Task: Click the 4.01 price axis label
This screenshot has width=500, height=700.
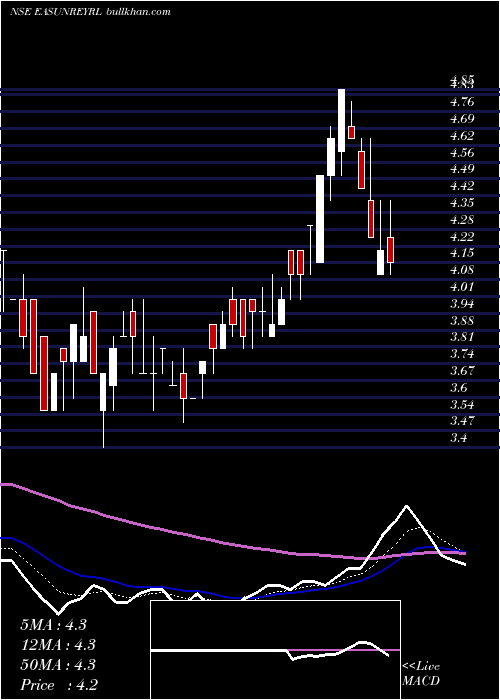Action: coord(462,287)
